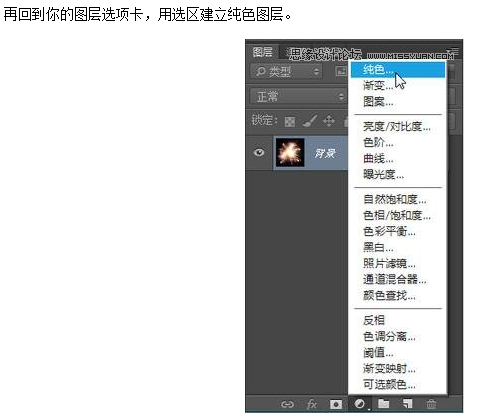Image resolution: width=478 pixels, height=413 pixels.
Task: Open the 正常 blend mode dropdown
Action: 299,97
